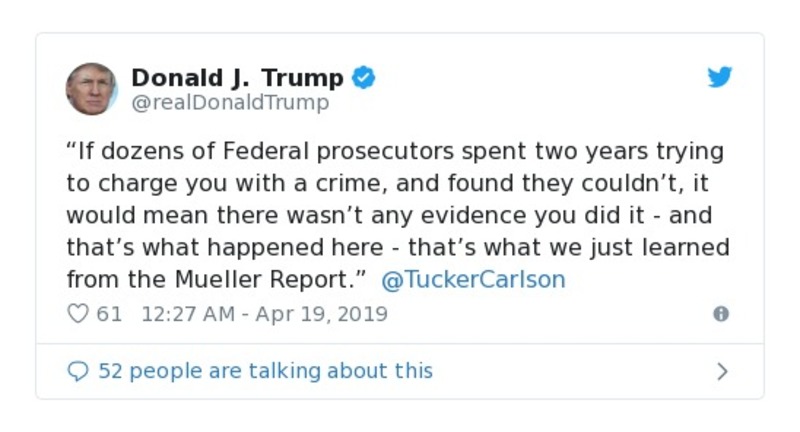This screenshot has width=800, height=432.
Task: Click the blue verified checkmark badge
Action: click(x=364, y=78)
